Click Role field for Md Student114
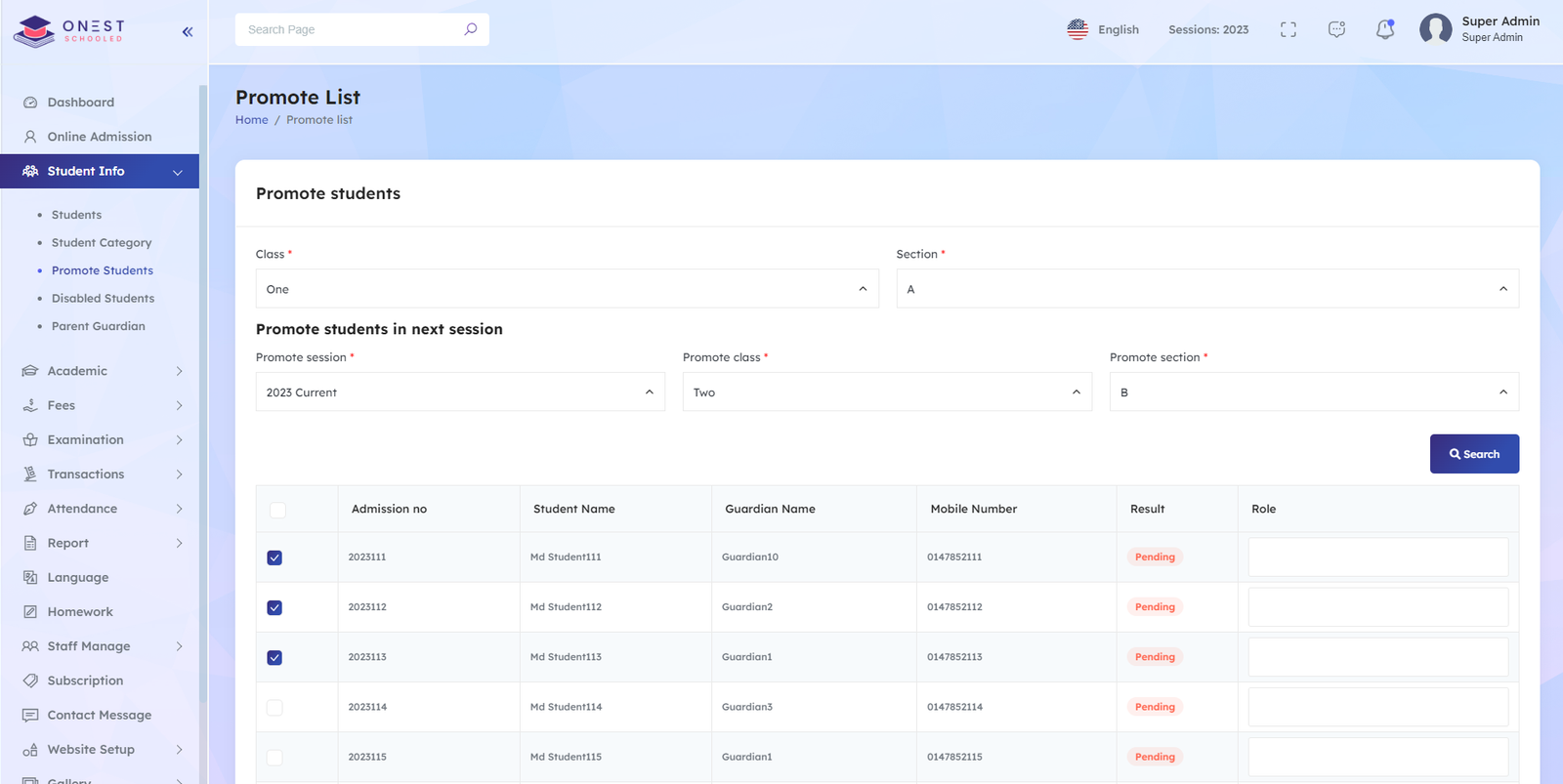This screenshot has width=1563, height=784. pyautogui.click(x=1378, y=707)
